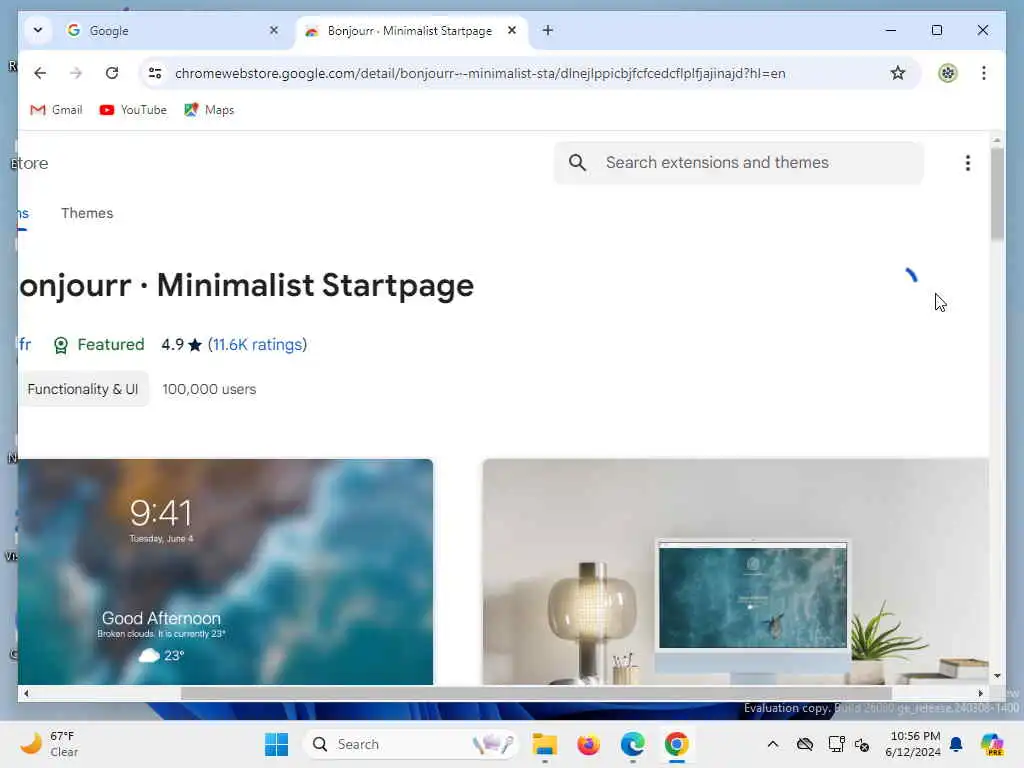The height and width of the screenshot is (768, 1024).
Task: Minimize the Chrome window
Action: 891,30
